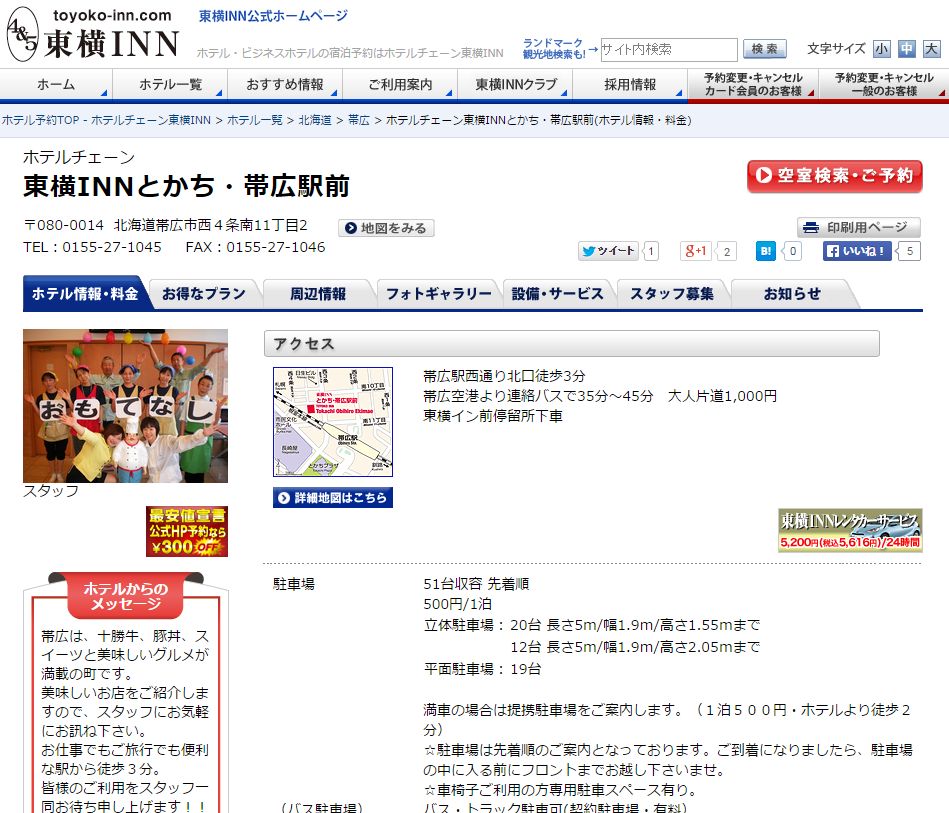Click the Toyoko Inn logo
Image resolution: width=949 pixels, height=813 pixels.
[93, 35]
